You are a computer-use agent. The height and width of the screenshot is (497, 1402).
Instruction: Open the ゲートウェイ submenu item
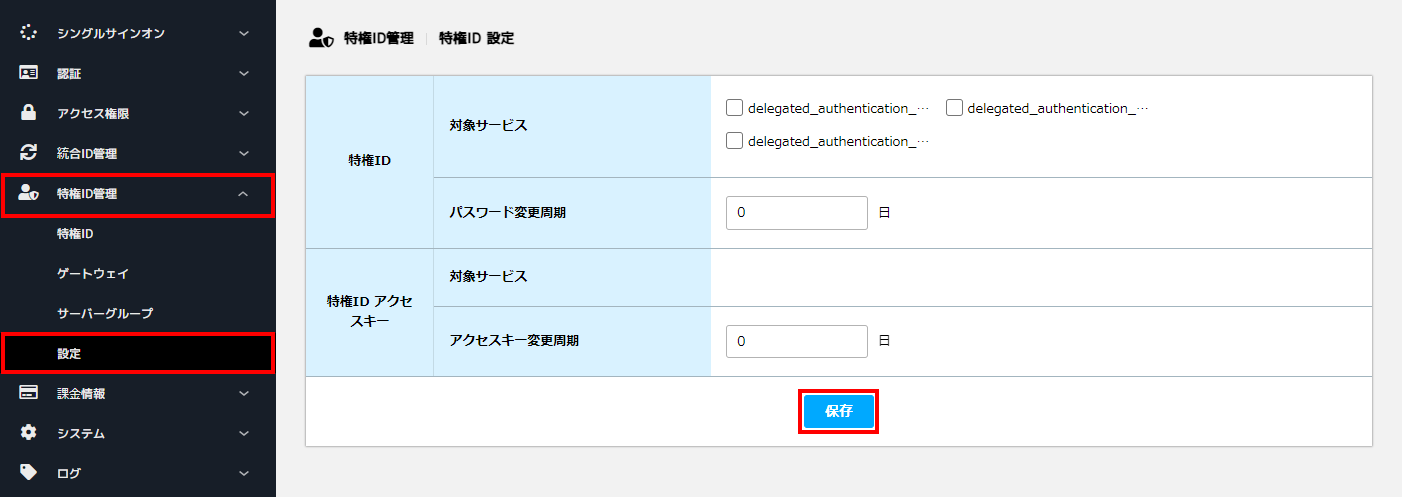(93, 273)
